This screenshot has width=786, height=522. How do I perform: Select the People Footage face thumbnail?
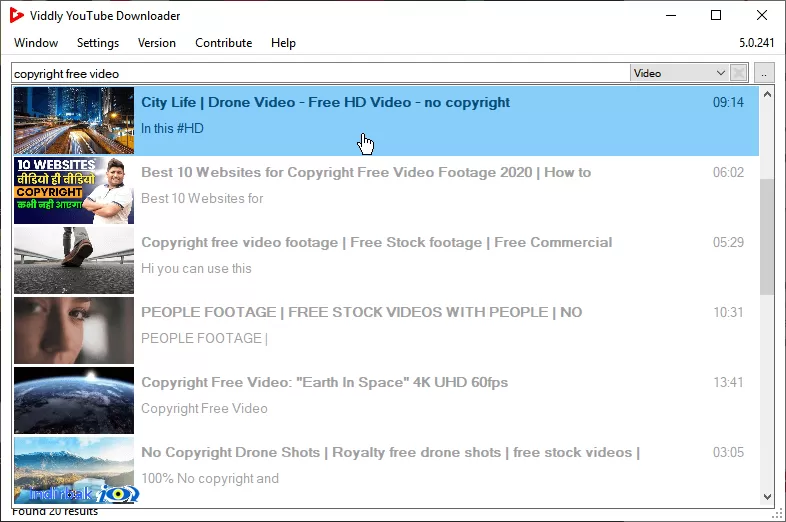(x=74, y=330)
